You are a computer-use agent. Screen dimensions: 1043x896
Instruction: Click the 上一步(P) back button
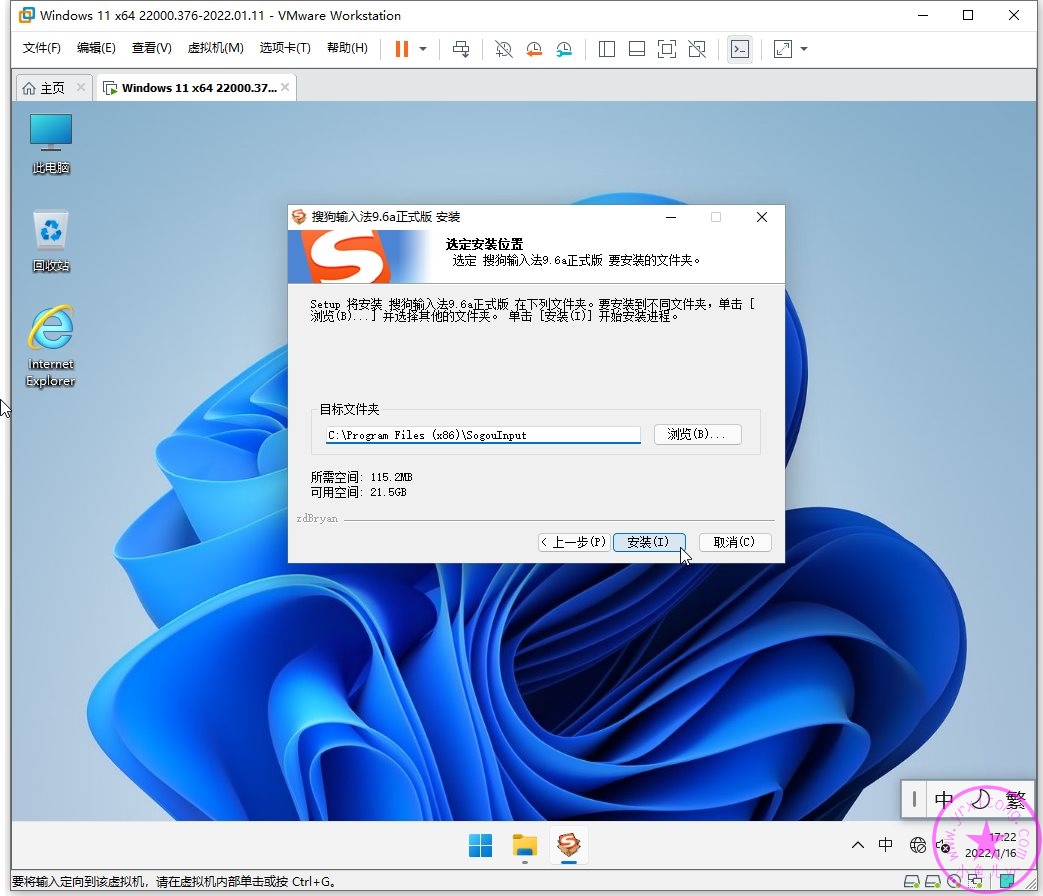(x=574, y=542)
